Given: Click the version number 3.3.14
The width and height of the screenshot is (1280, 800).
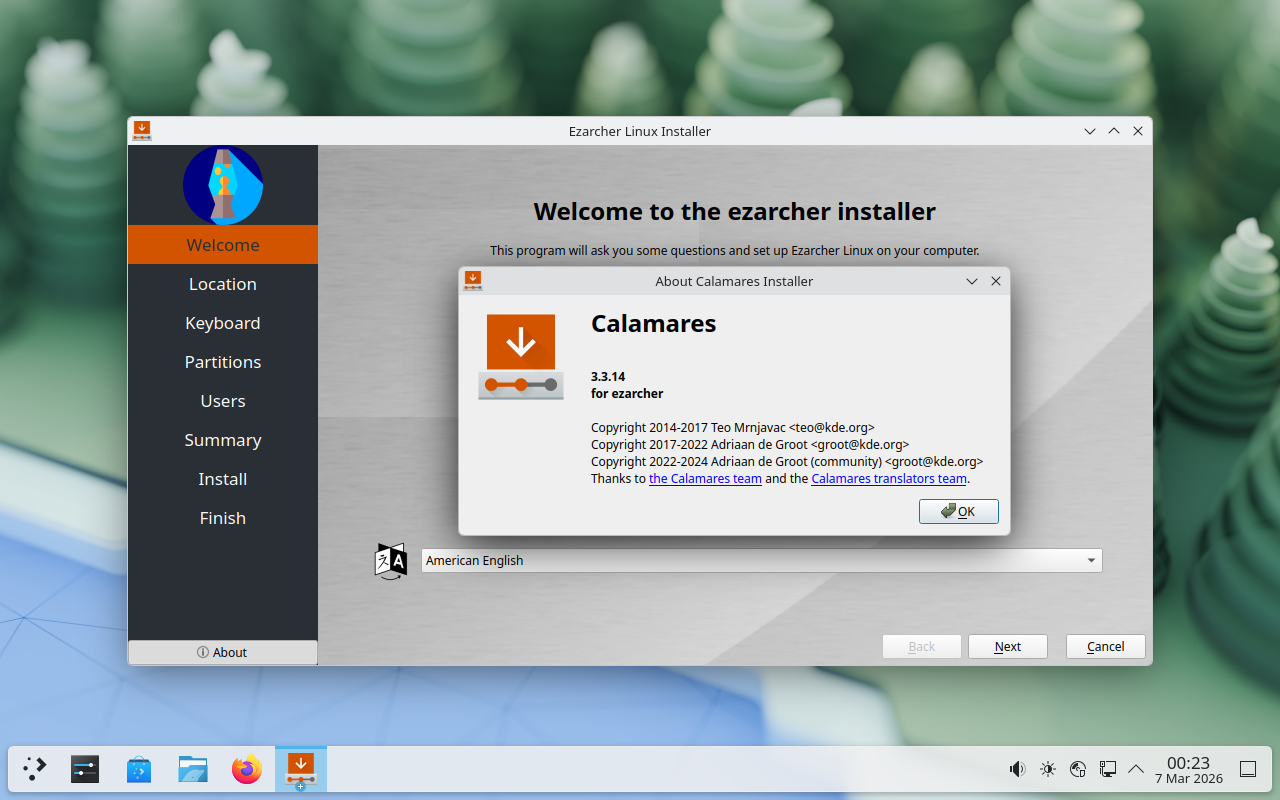Looking at the screenshot, I should (x=608, y=377).
